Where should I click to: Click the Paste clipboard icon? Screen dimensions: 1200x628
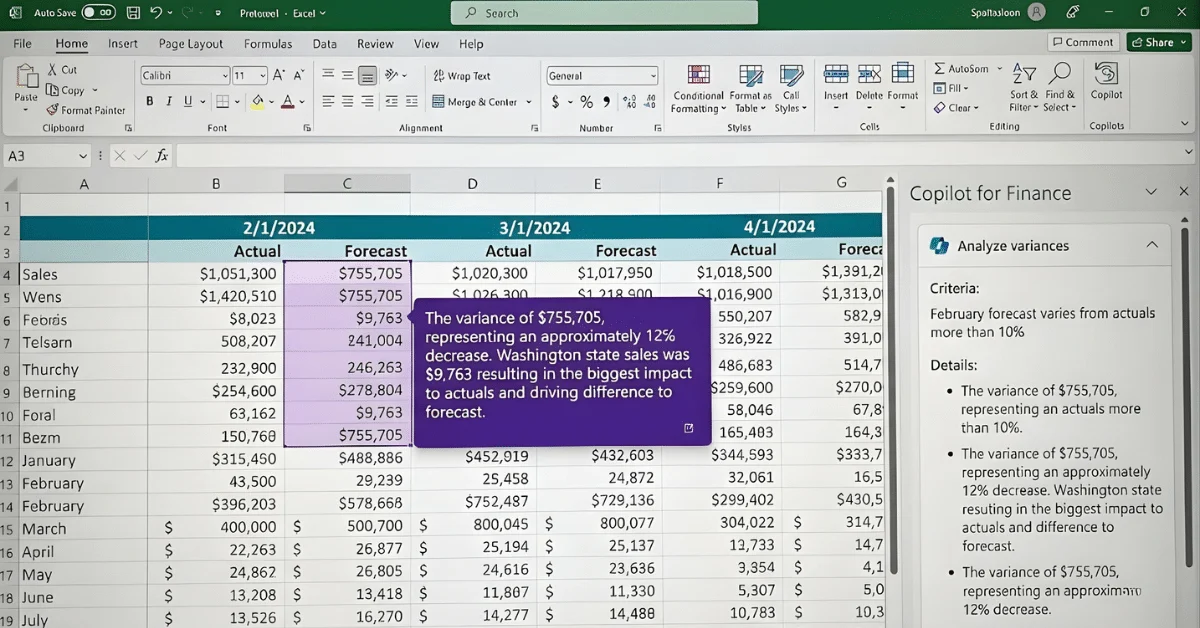tap(26, 78)
